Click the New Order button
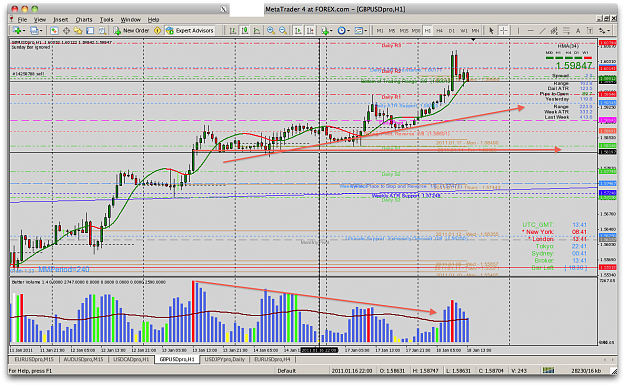 coord(132,30)
